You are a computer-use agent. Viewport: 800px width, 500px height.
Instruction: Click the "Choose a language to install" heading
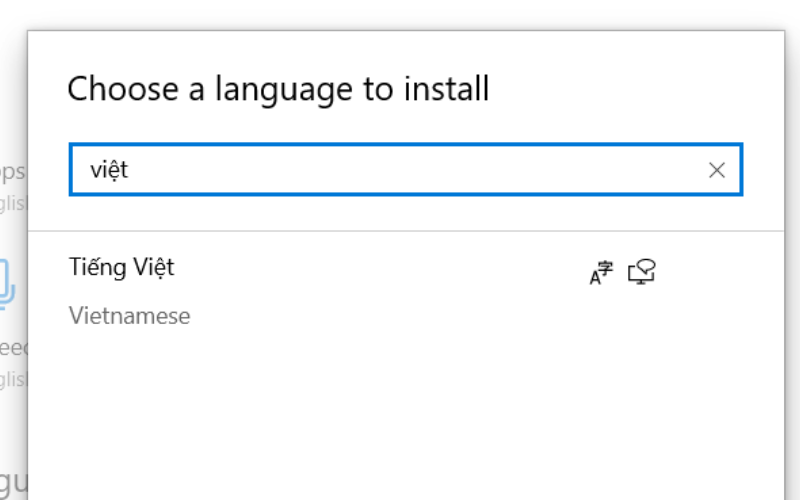tap(278, 89)
